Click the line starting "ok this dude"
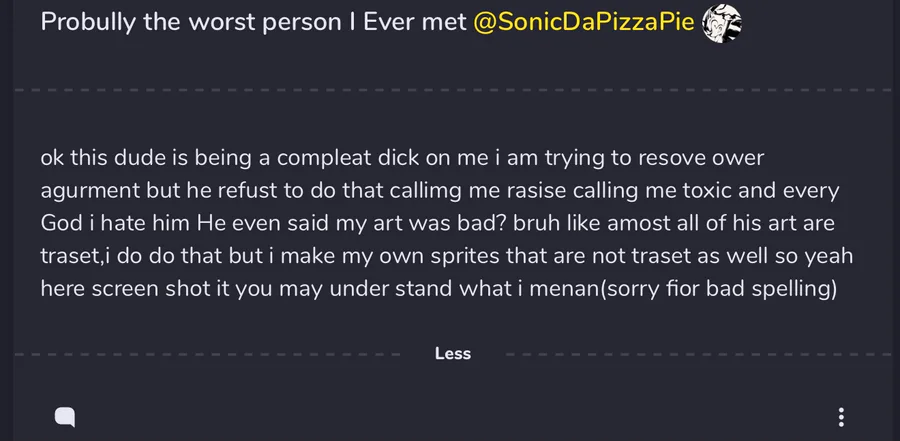900x441 pixels. 402,158
